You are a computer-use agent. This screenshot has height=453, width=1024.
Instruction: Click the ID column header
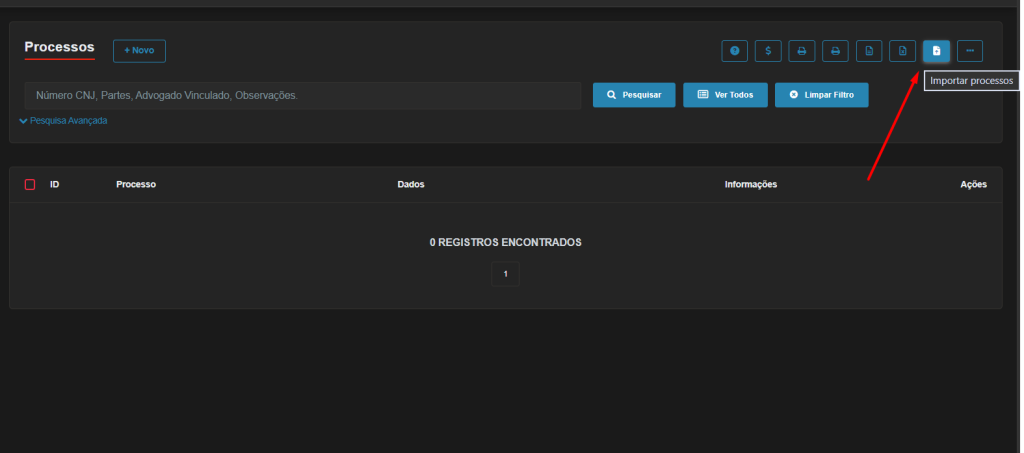[x=55, y=185]
